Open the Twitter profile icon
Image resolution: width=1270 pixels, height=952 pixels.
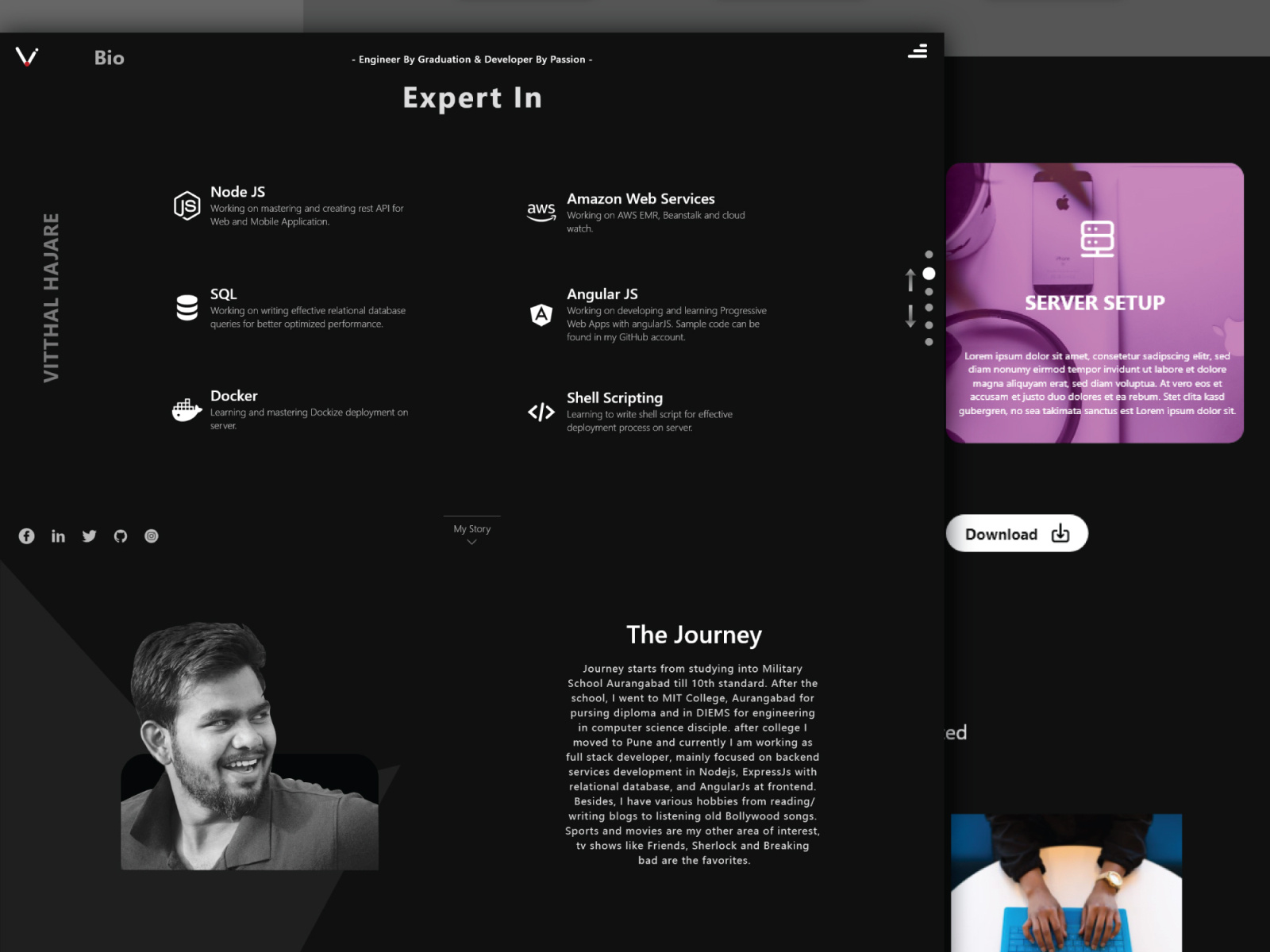point(89,536)
